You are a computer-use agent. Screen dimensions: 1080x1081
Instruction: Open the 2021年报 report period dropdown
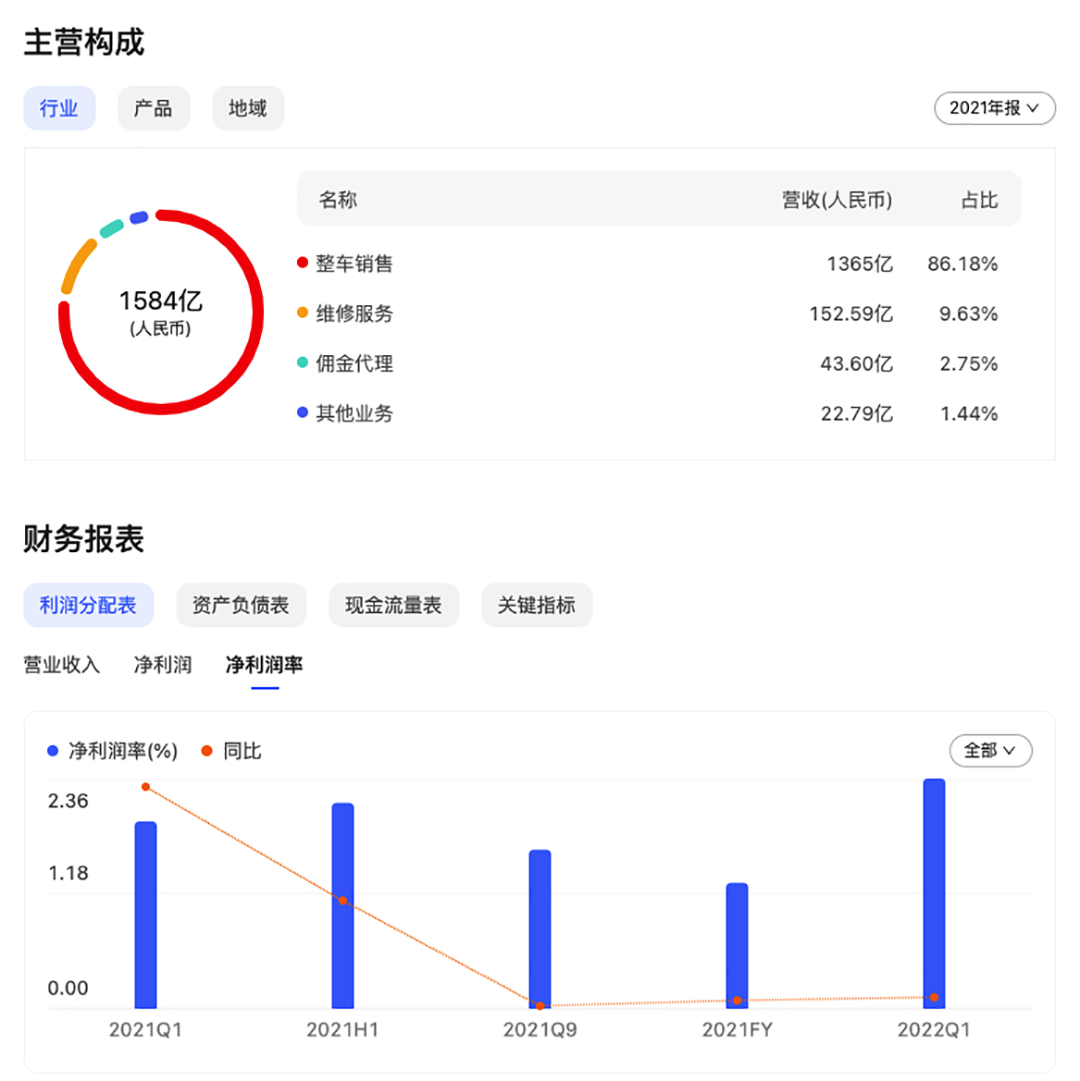tap(994, 108)
